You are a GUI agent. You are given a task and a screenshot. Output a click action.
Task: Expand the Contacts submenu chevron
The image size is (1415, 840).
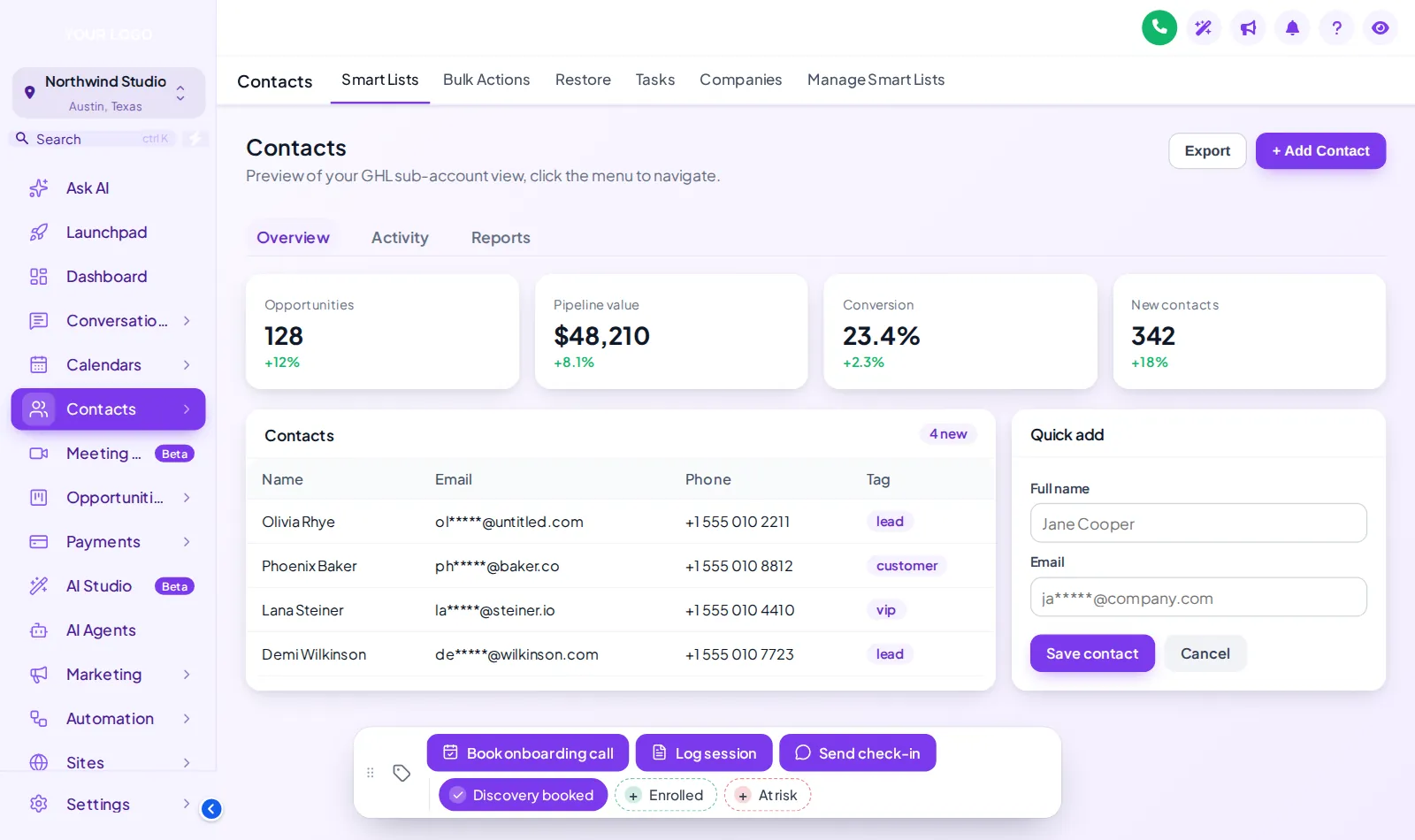point(187,409)
